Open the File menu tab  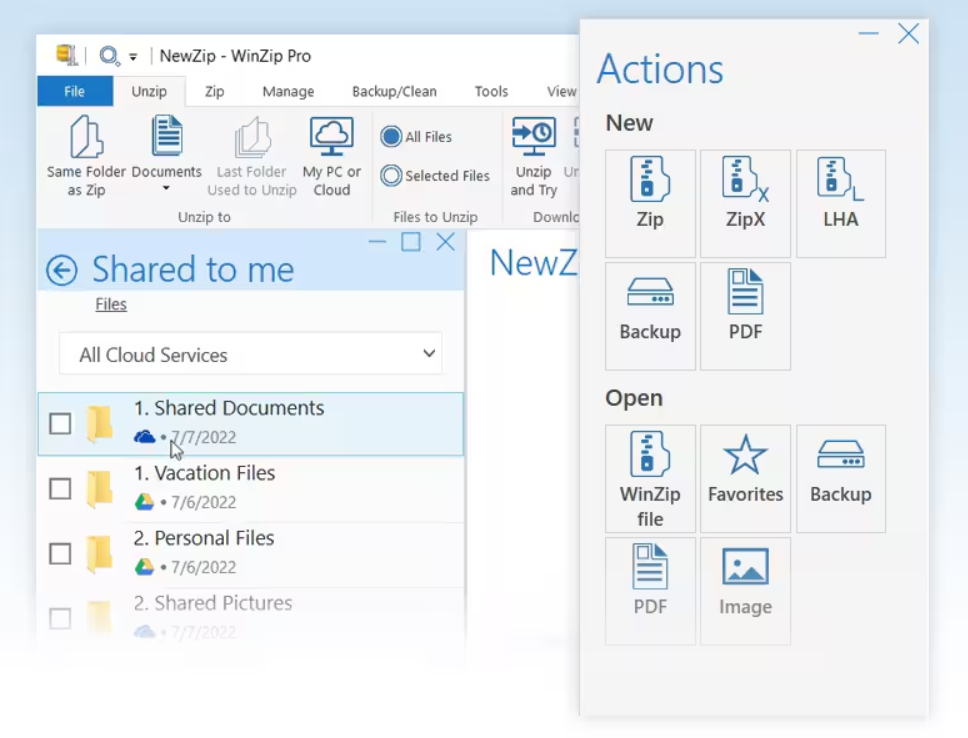pos(74,91)
